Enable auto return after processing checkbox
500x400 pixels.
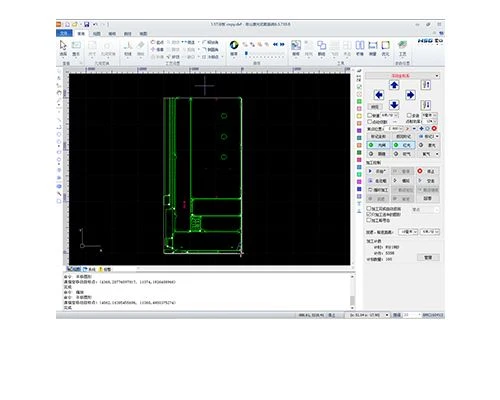tap(369, 208)
